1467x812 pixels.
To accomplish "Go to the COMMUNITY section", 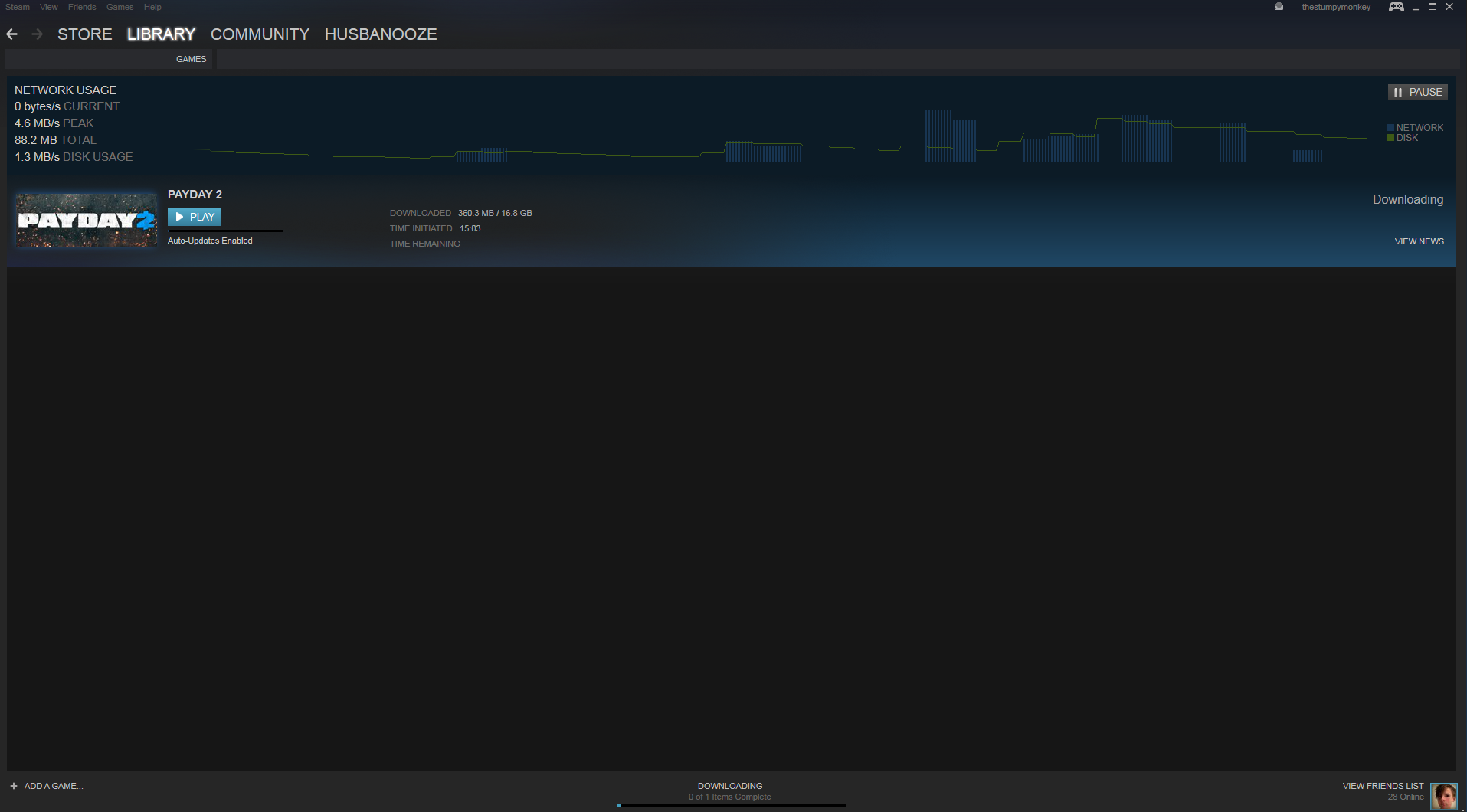I will [x=260, y=34].
